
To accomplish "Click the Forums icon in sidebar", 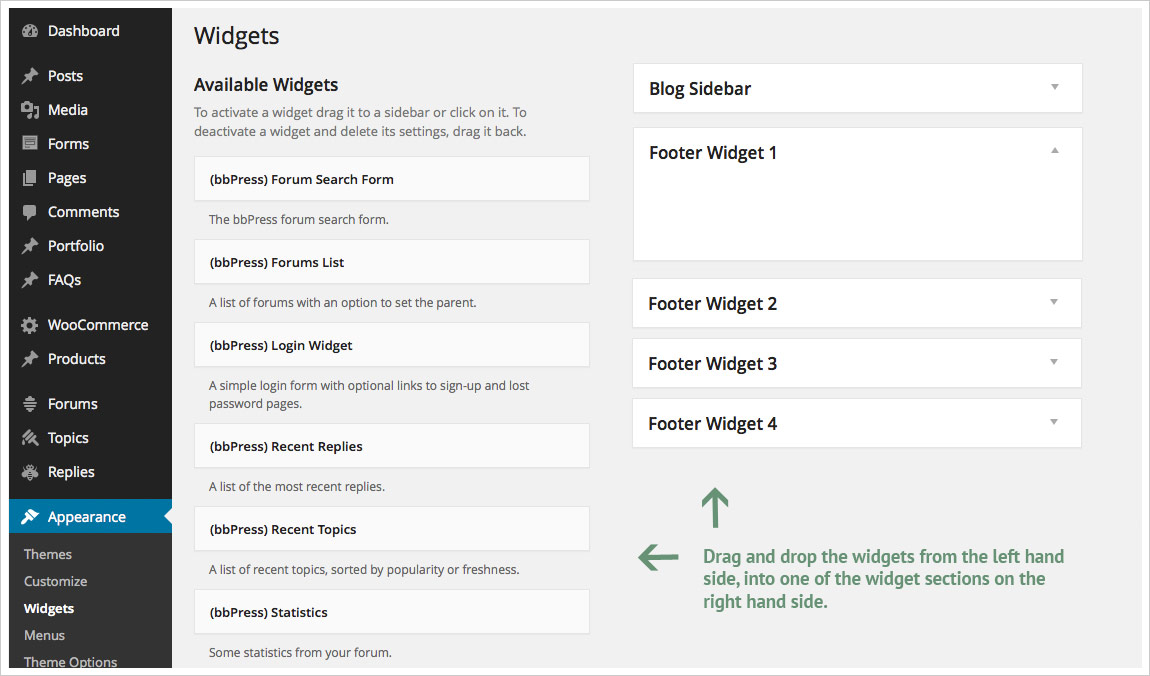I will [x=30, y=404].
